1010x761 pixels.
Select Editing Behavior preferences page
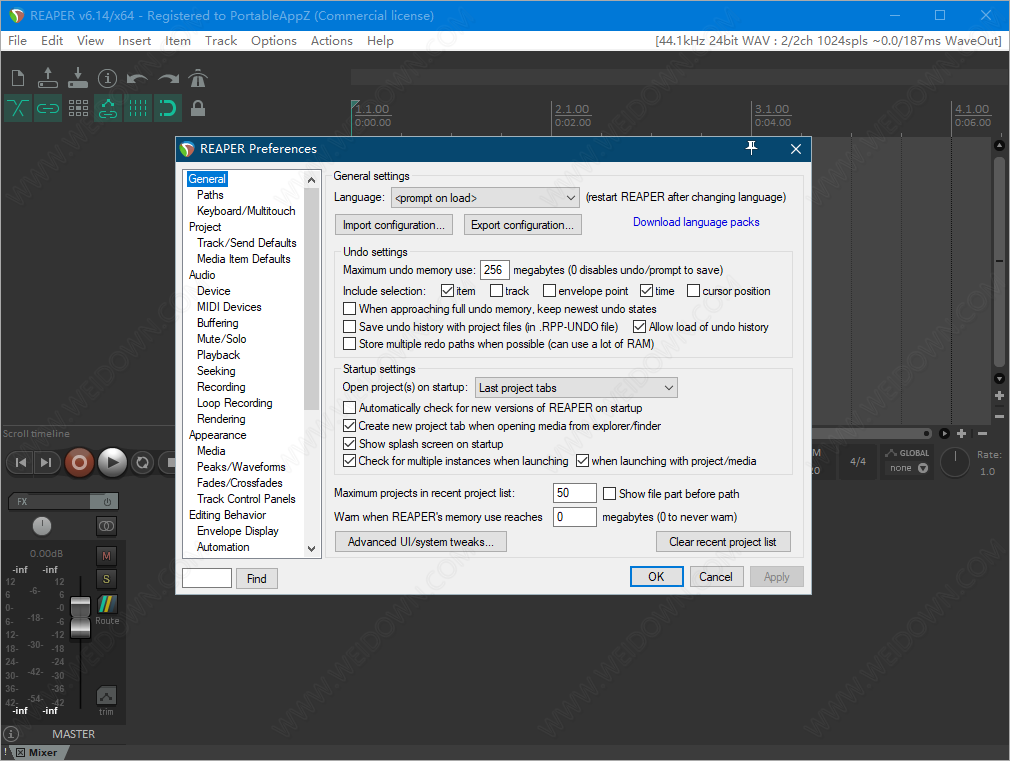[x=227, y=515]
